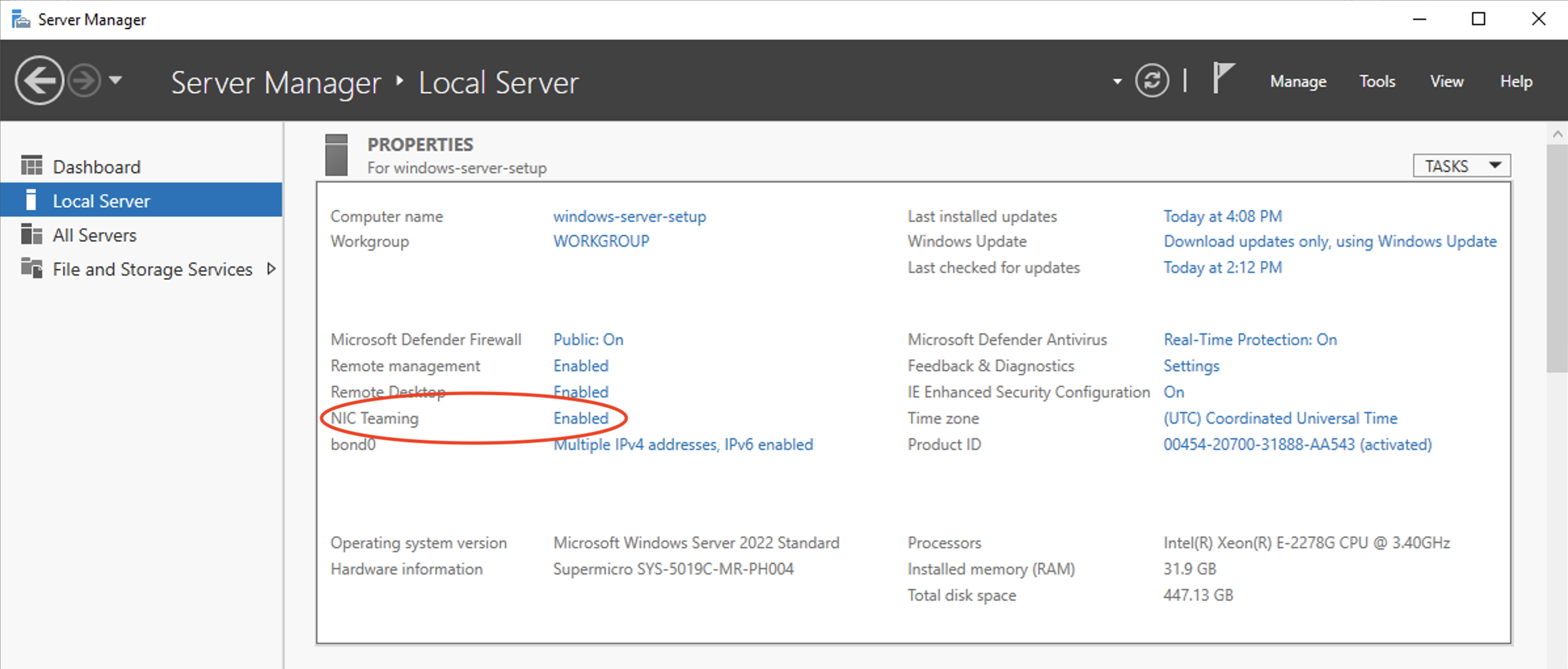
Task: Click Last installed updates Today at 4:08 PM
Action: click(x=1223, y=216)
